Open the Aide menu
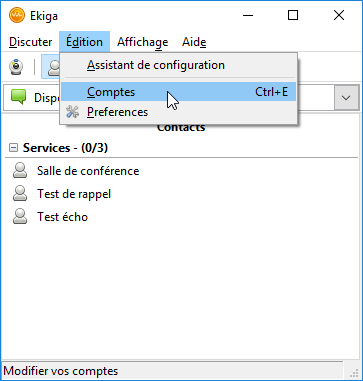 [x=194, y=42]
